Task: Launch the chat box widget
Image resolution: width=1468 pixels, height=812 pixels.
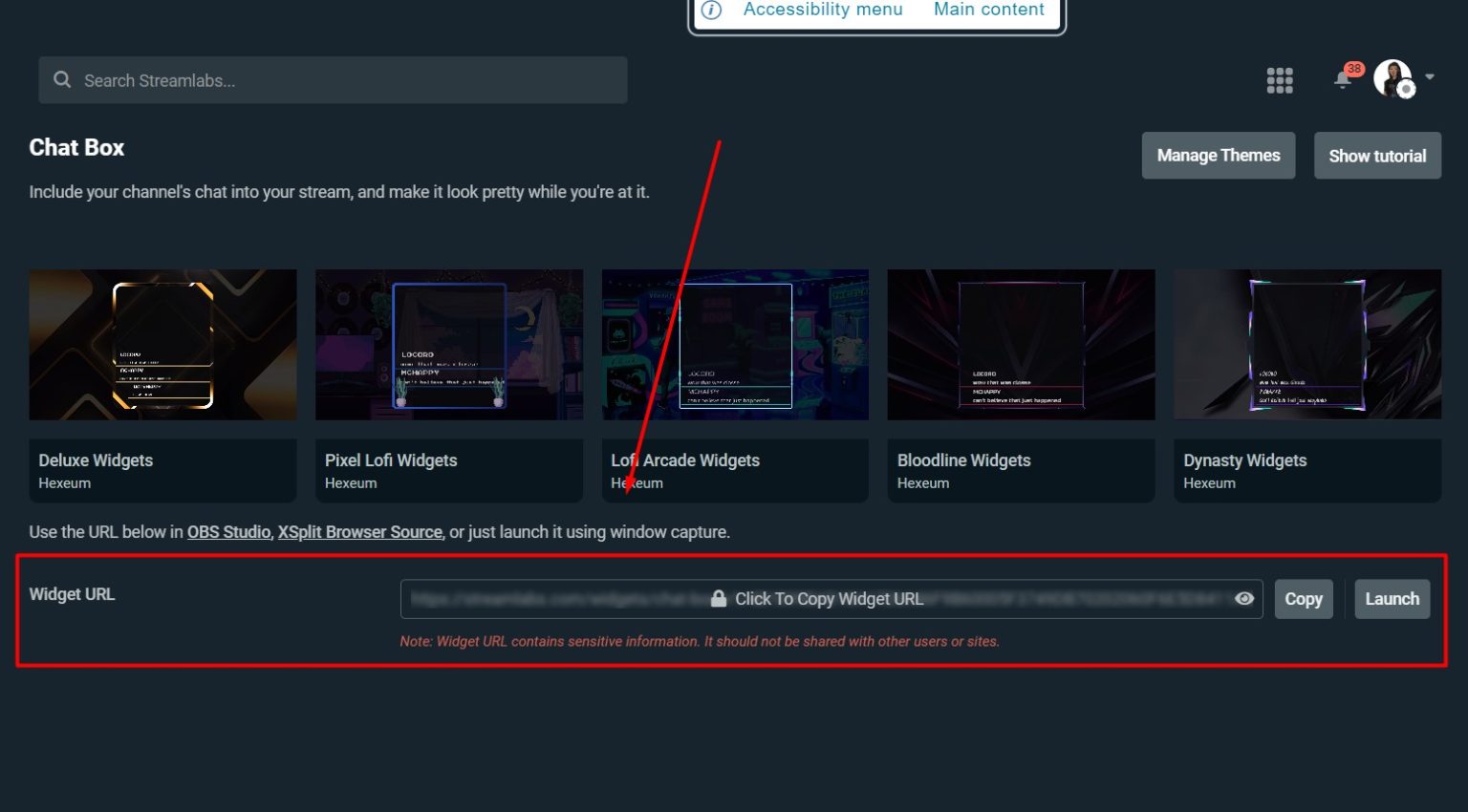Action: pos(1392,599)
